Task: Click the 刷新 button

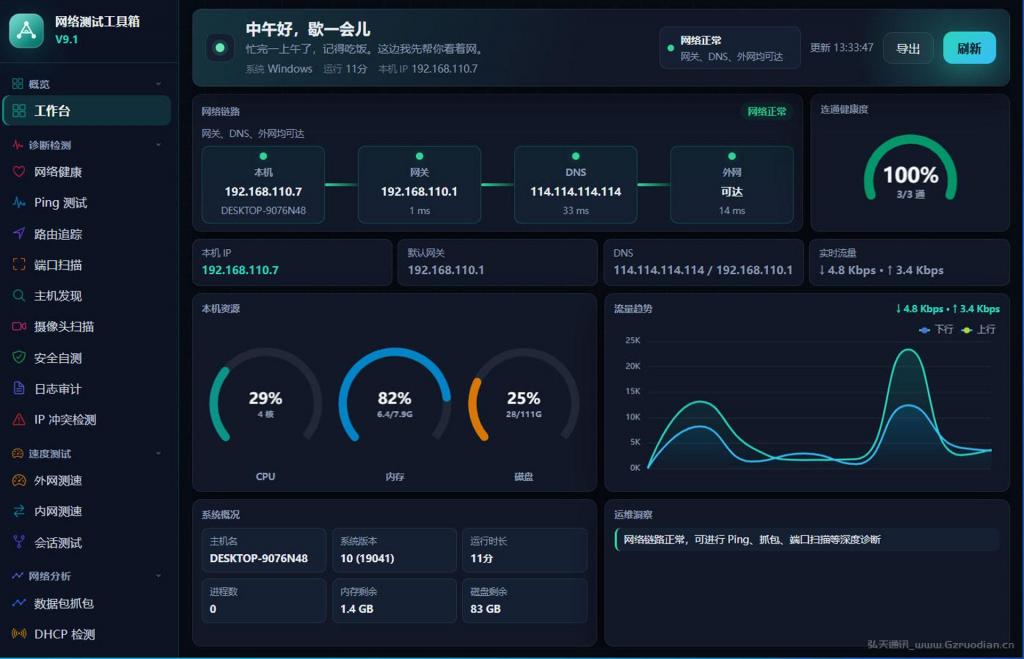Action: coord(969,48)
